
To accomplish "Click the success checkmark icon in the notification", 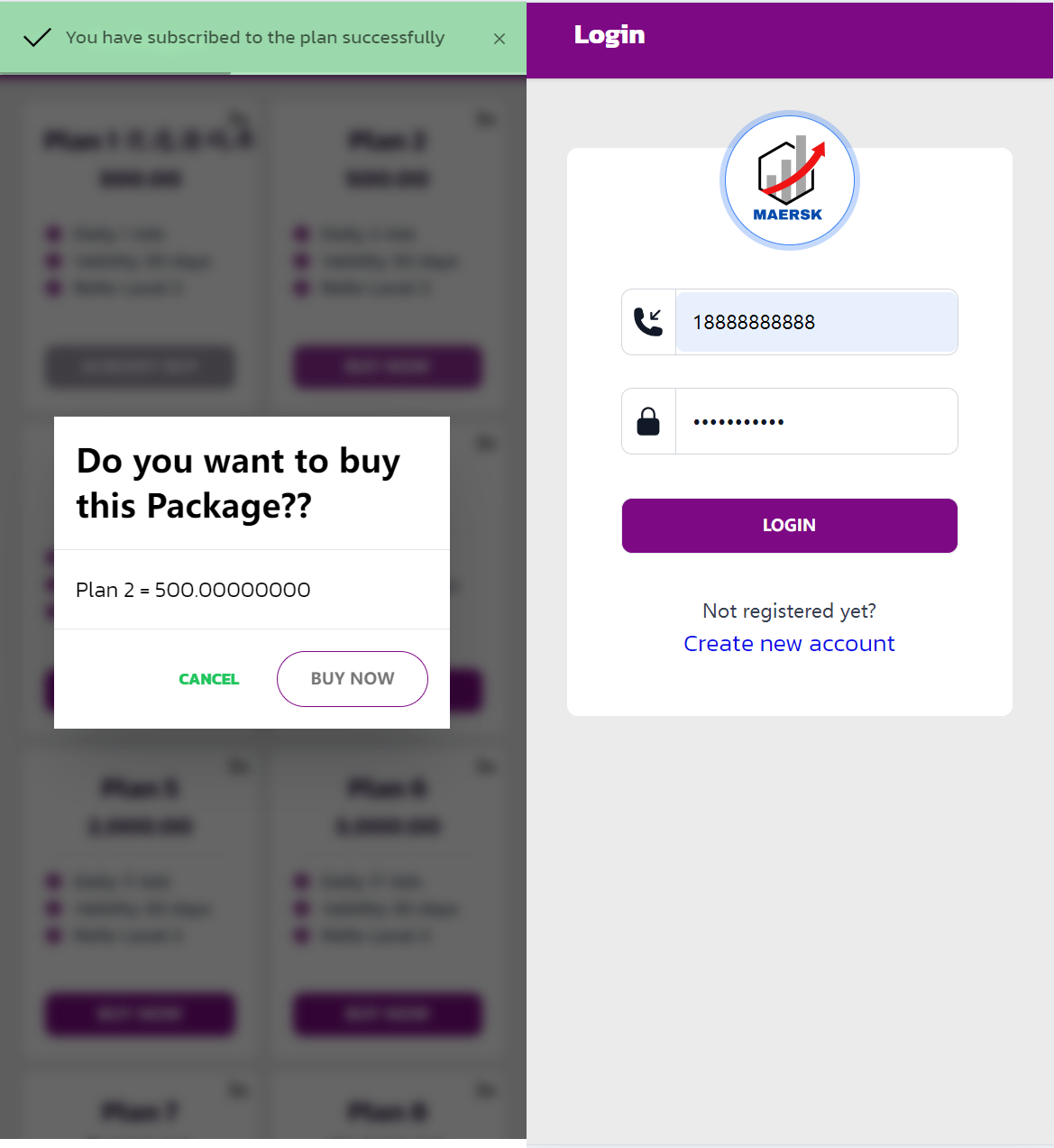I will pos(37,38).
